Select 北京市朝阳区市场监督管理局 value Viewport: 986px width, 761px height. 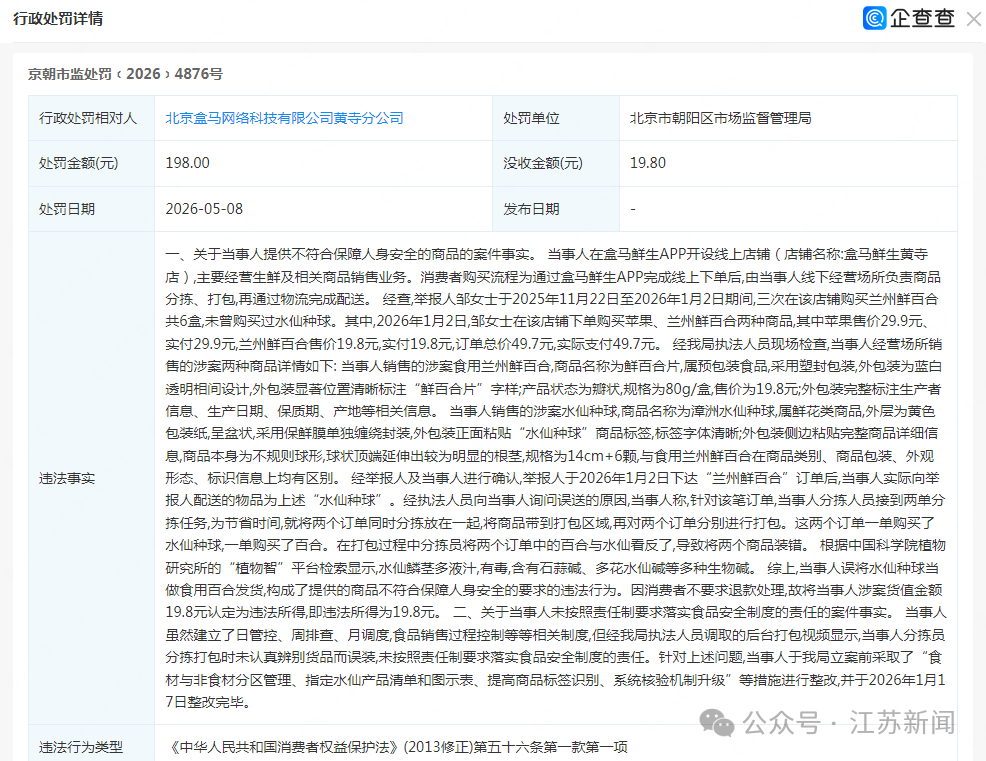point(721,118)
